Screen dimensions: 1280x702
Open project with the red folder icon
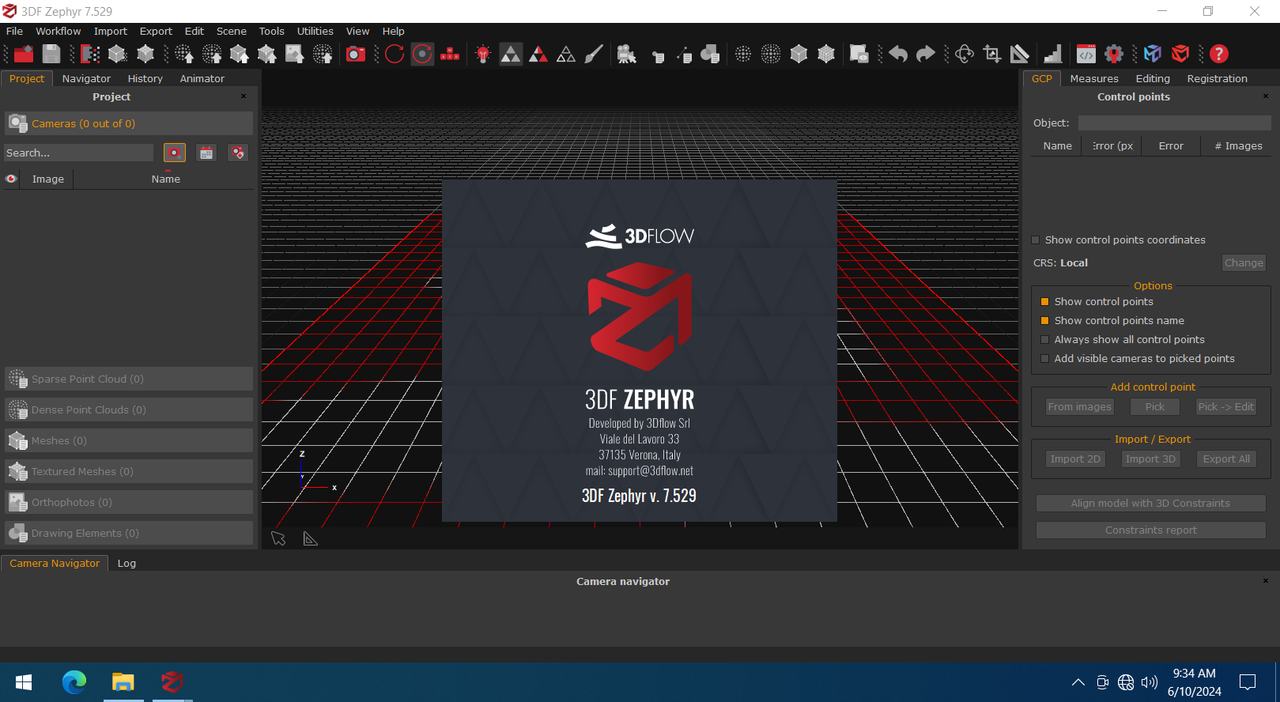[x=23, y=54]
